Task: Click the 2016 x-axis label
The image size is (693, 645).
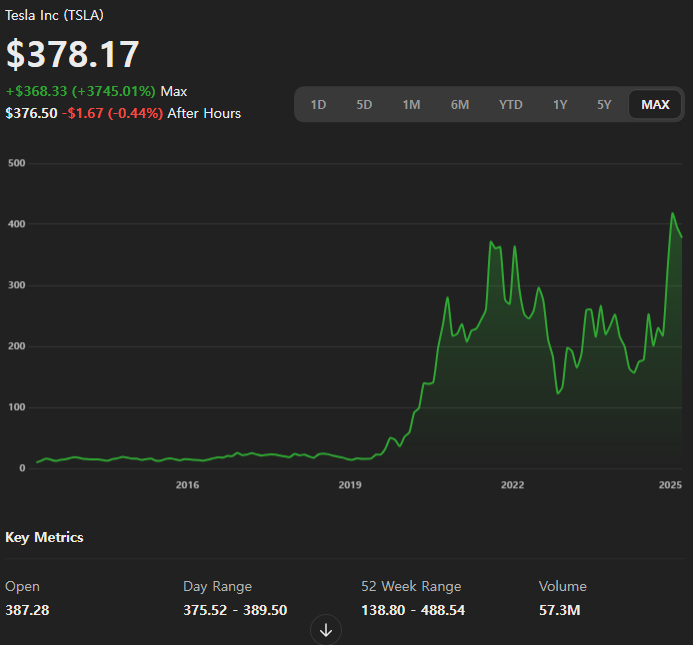Action: click(187, 485)
